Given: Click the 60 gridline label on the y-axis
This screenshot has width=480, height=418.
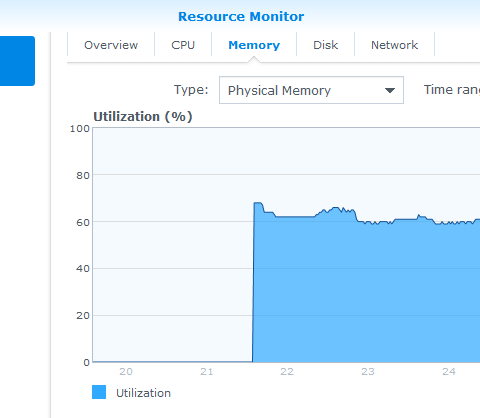Looking at the screenshot, I should 83,222.
